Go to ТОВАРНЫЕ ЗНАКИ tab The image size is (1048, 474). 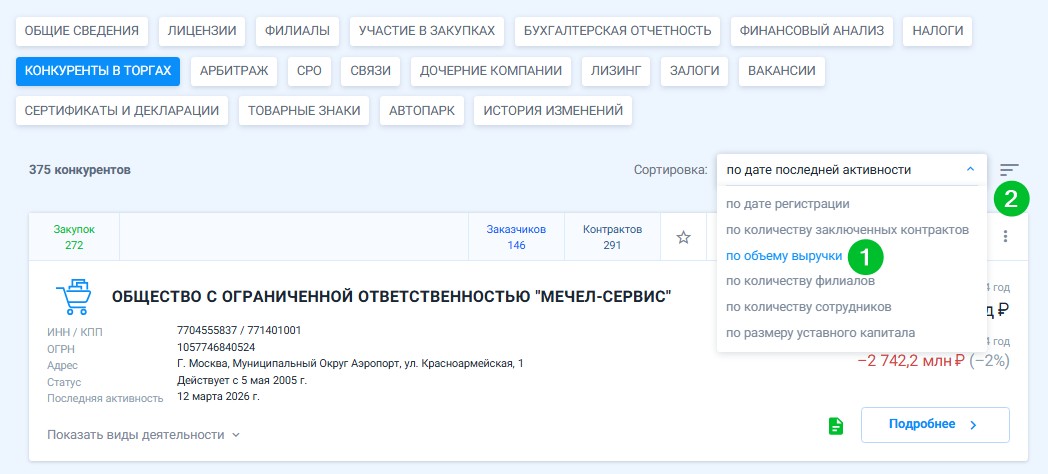304,110
